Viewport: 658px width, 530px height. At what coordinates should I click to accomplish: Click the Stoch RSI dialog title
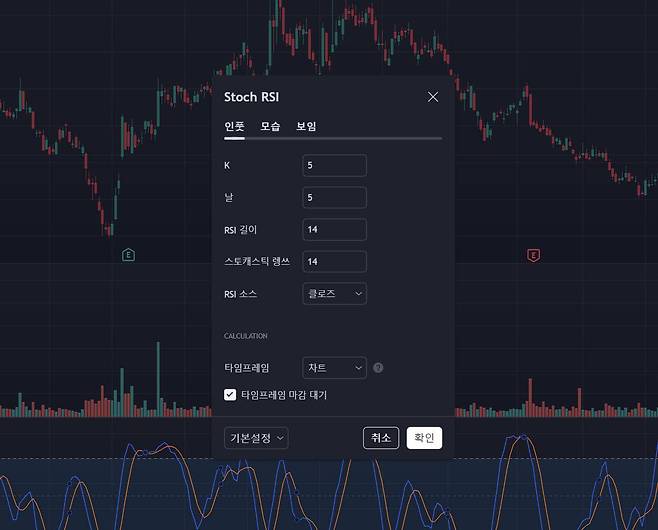[x=251, y=97]
